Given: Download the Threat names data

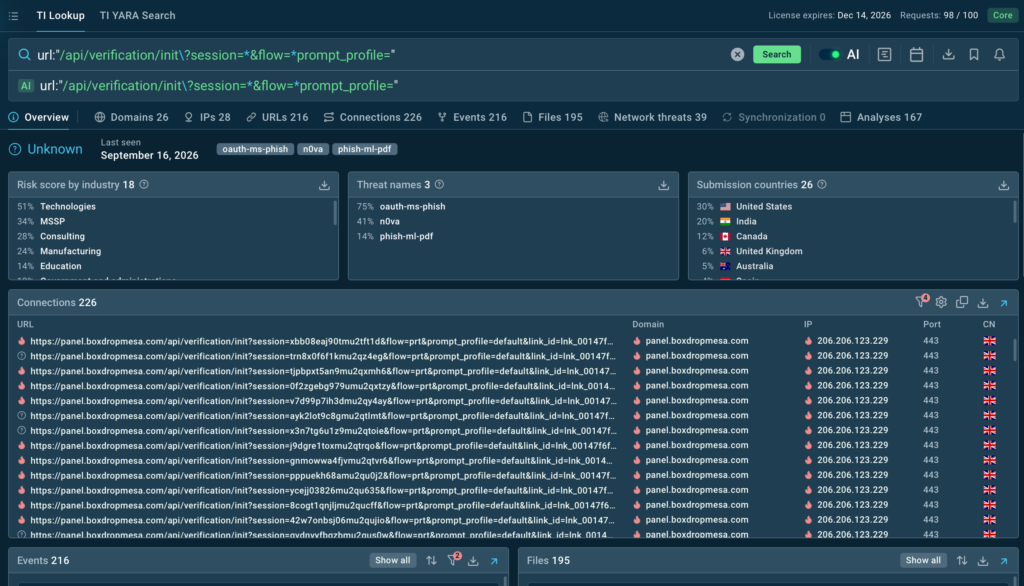Looking at the screenshot, I should pos(664,186).
